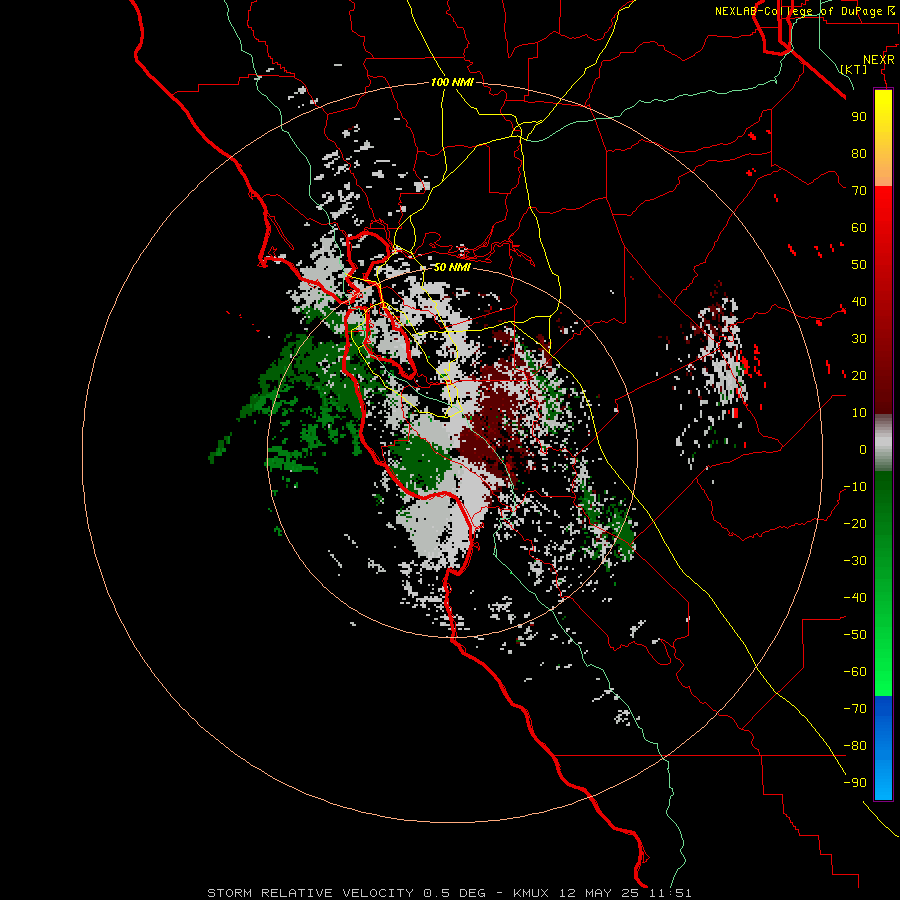The width and height of the screenshot is (900, 900).
Task: Click the 0 value on the velocity scale
Action: (863, 449)
